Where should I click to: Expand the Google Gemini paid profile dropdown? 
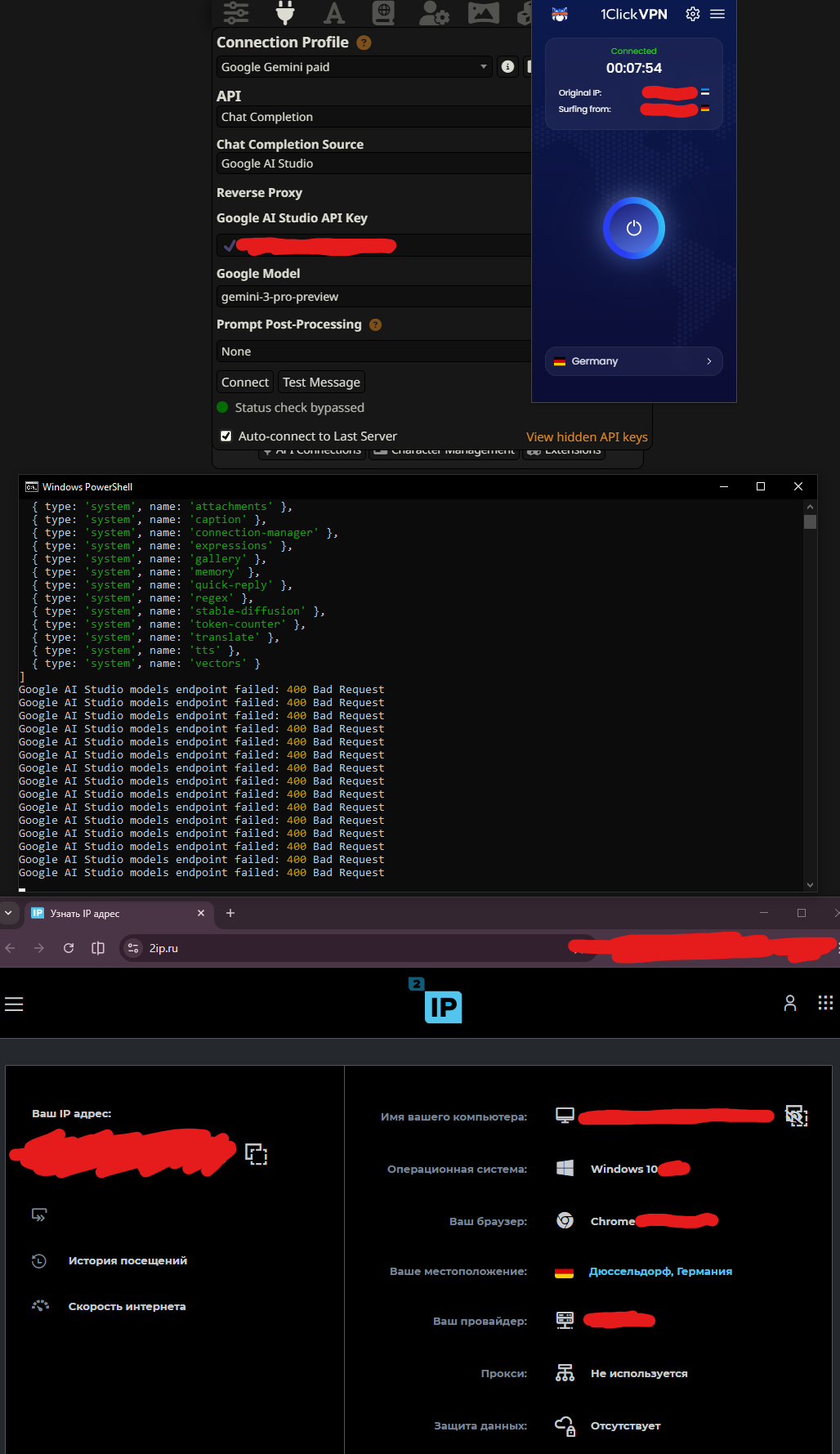[x=355, y=67]
